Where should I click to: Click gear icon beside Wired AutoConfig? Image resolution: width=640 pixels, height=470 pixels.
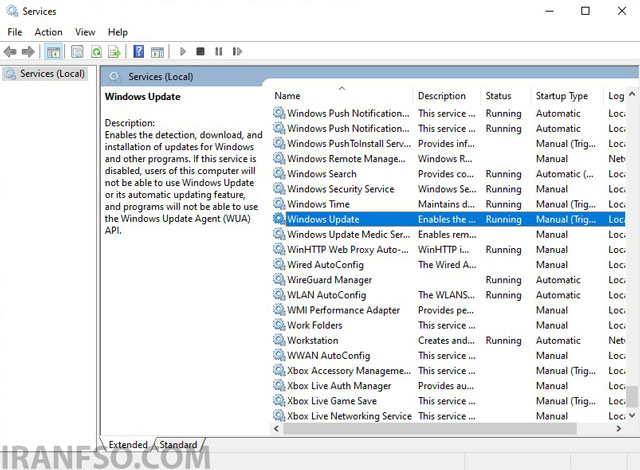tap(279, 264)
